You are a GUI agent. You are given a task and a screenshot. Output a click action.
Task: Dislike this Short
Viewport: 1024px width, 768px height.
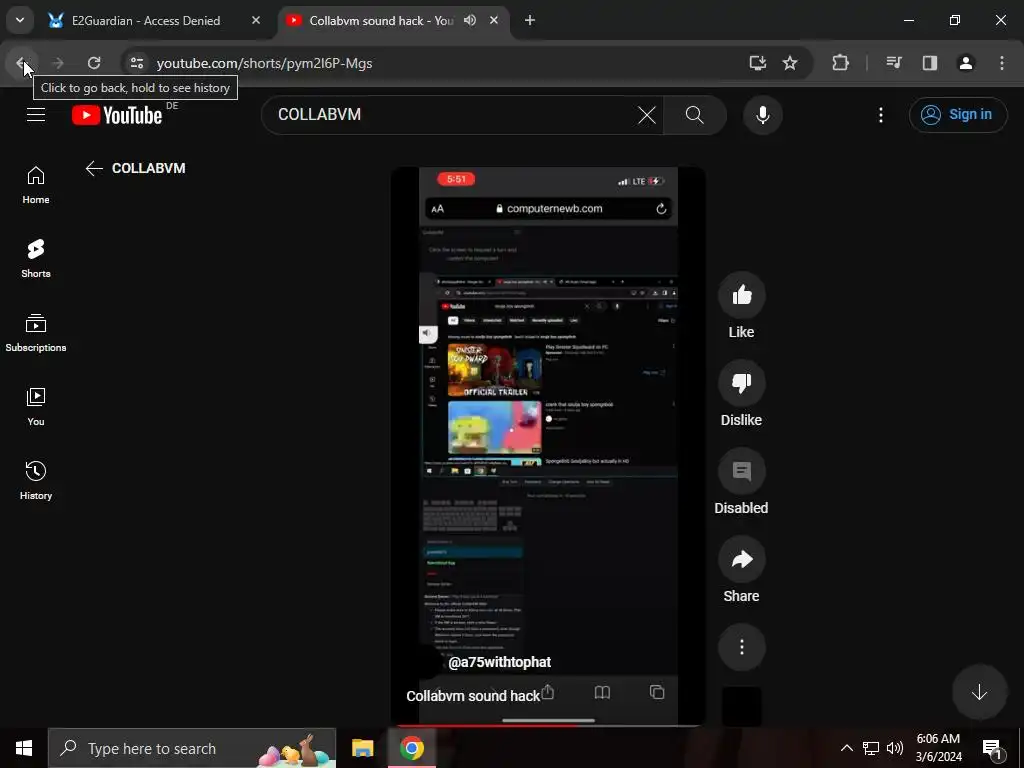pos(742,383)
